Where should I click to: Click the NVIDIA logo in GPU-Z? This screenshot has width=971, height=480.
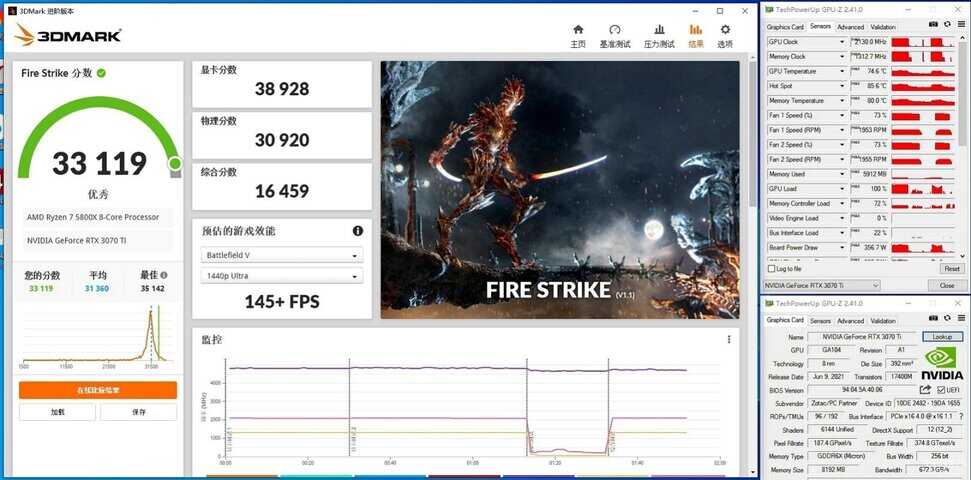(x=943, y=364)
